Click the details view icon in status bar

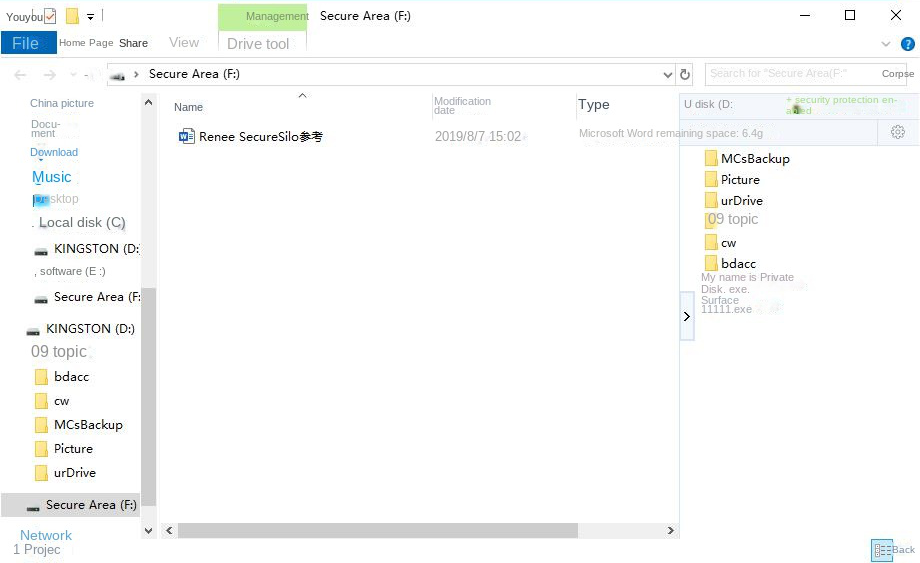[881, 549]
